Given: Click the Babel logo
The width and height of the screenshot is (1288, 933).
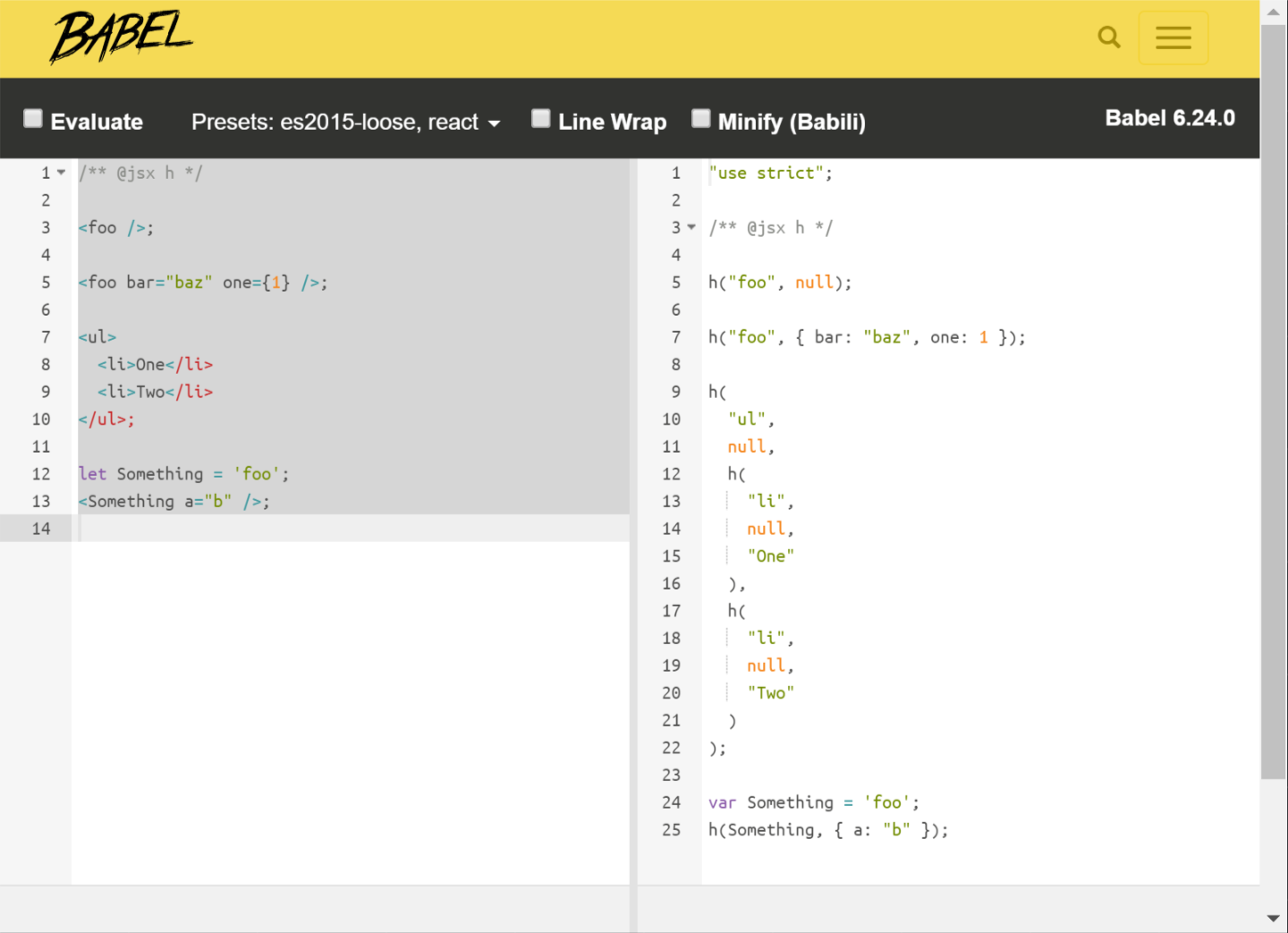Looking at the screenshot, I should click(x=121, y=38).
